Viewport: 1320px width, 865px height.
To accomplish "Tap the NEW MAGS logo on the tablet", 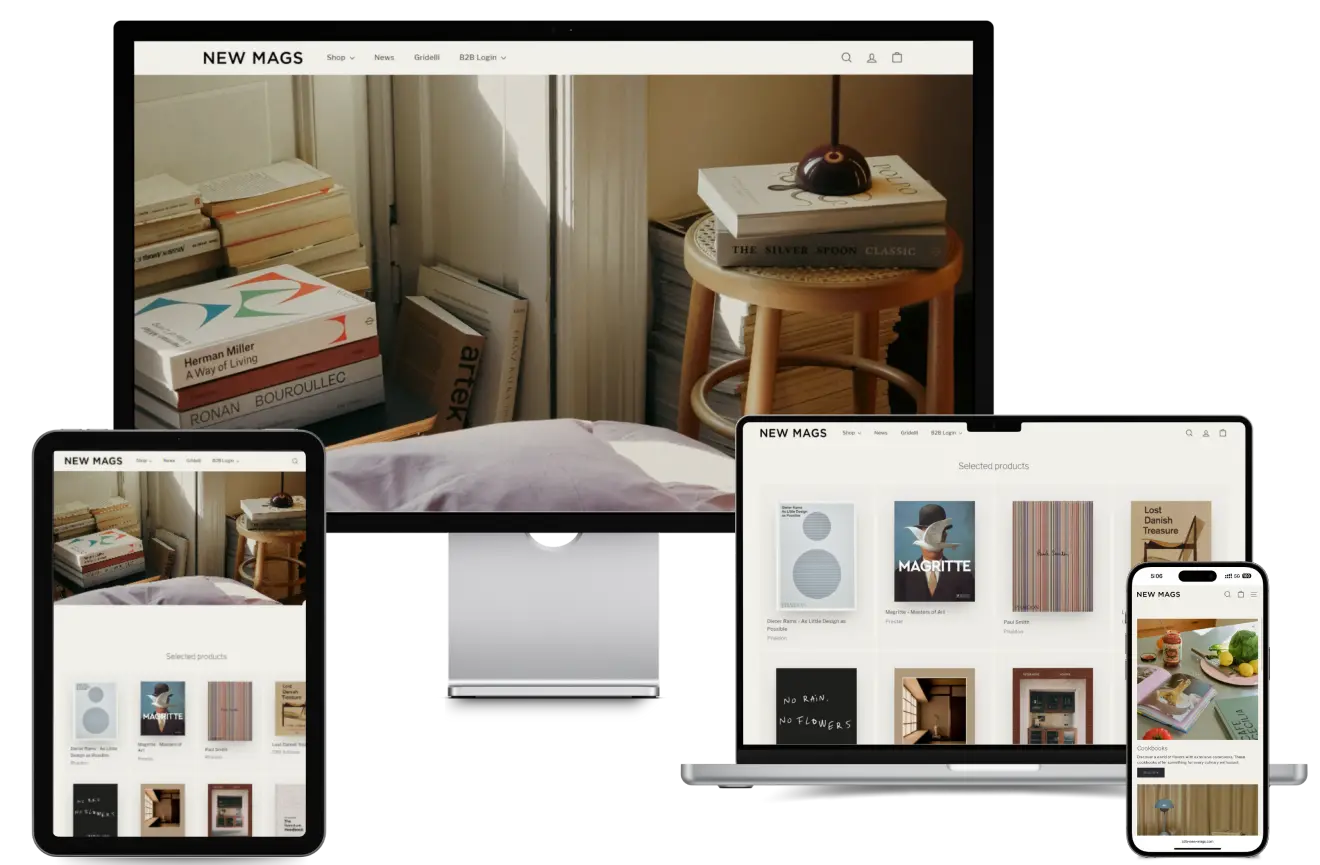I will pos(93,461).
